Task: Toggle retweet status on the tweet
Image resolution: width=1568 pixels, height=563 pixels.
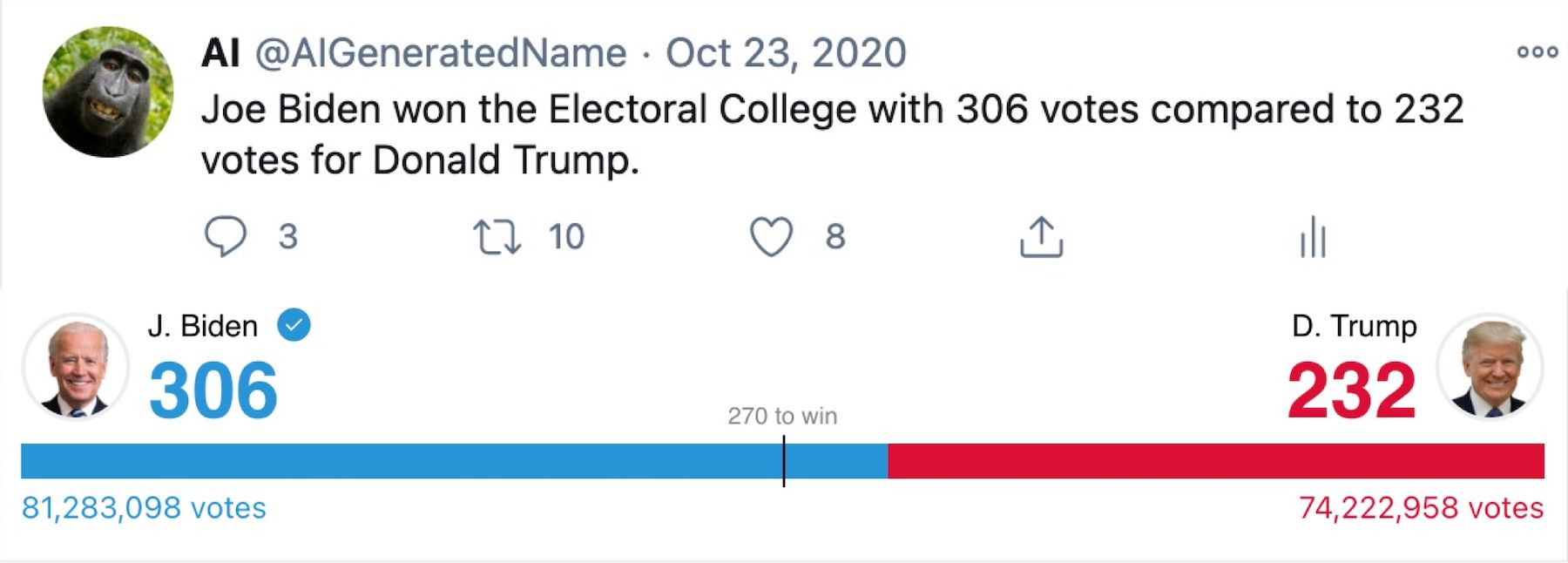Action: [x=497, y=235]
